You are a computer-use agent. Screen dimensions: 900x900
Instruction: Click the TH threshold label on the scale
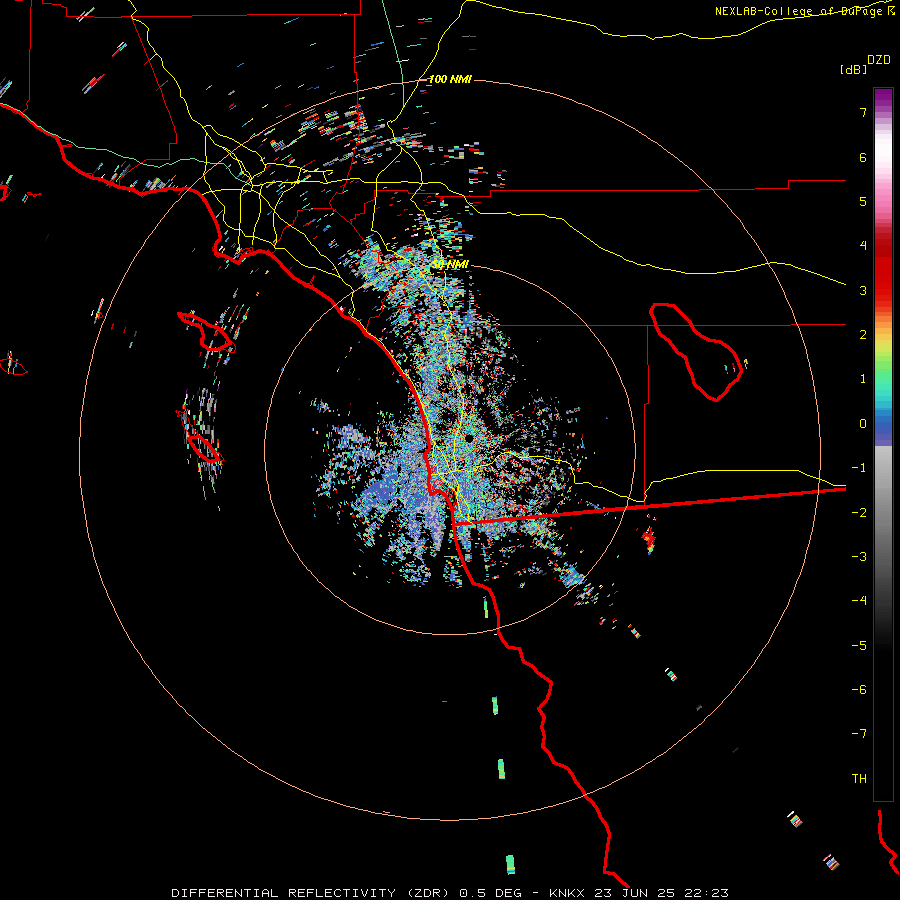click(859, 778)
